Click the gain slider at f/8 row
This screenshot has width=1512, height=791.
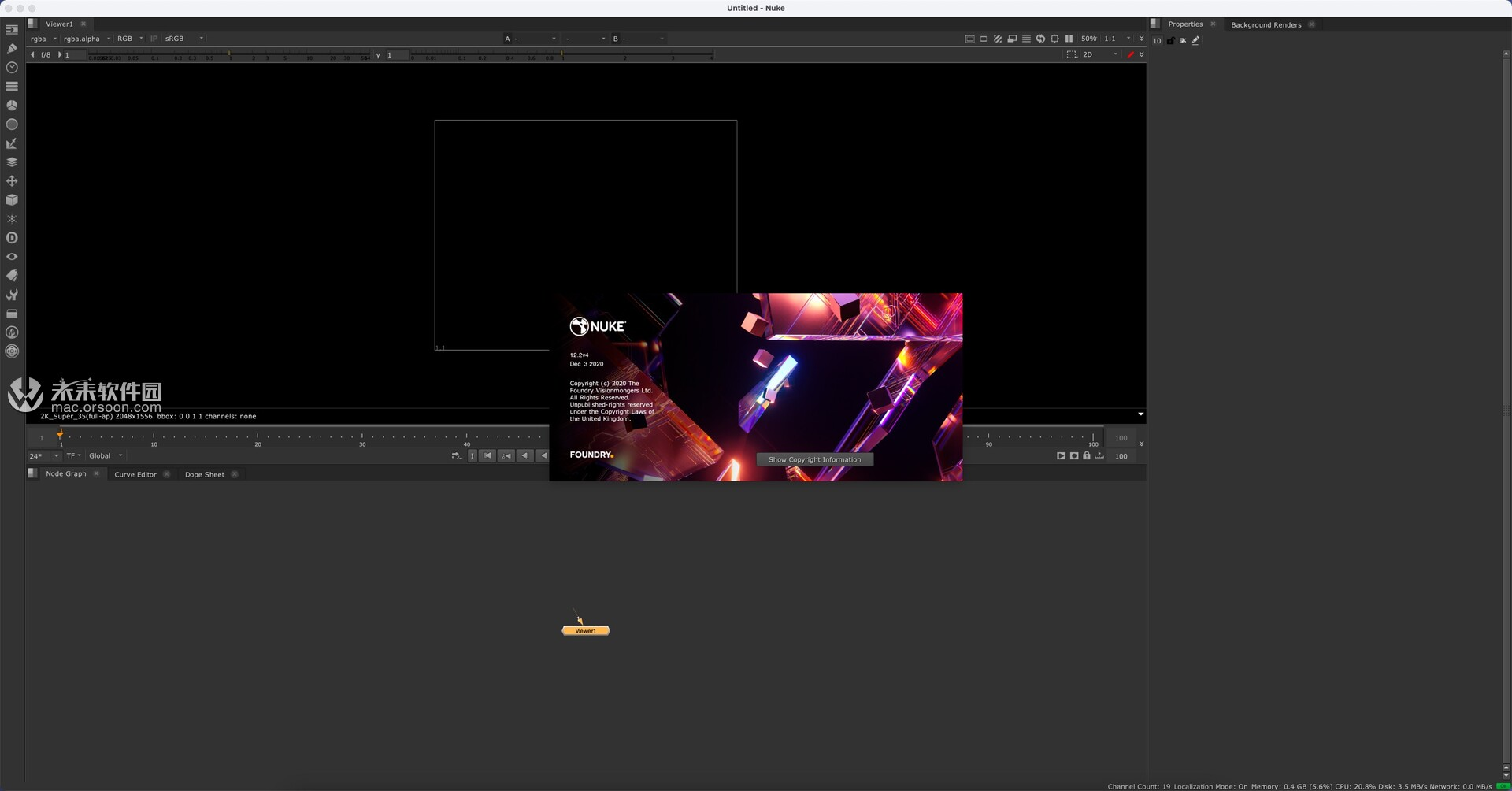(229, 55)
